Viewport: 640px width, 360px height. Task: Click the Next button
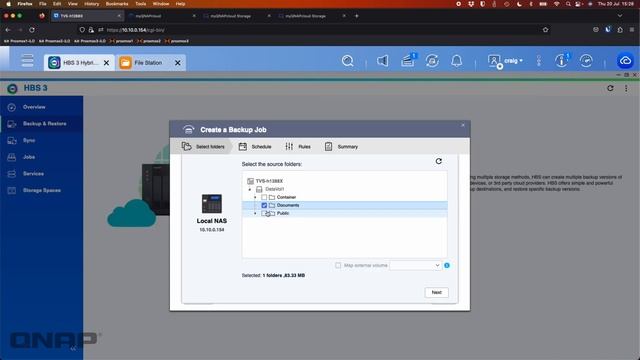click(x=436, y=292)
